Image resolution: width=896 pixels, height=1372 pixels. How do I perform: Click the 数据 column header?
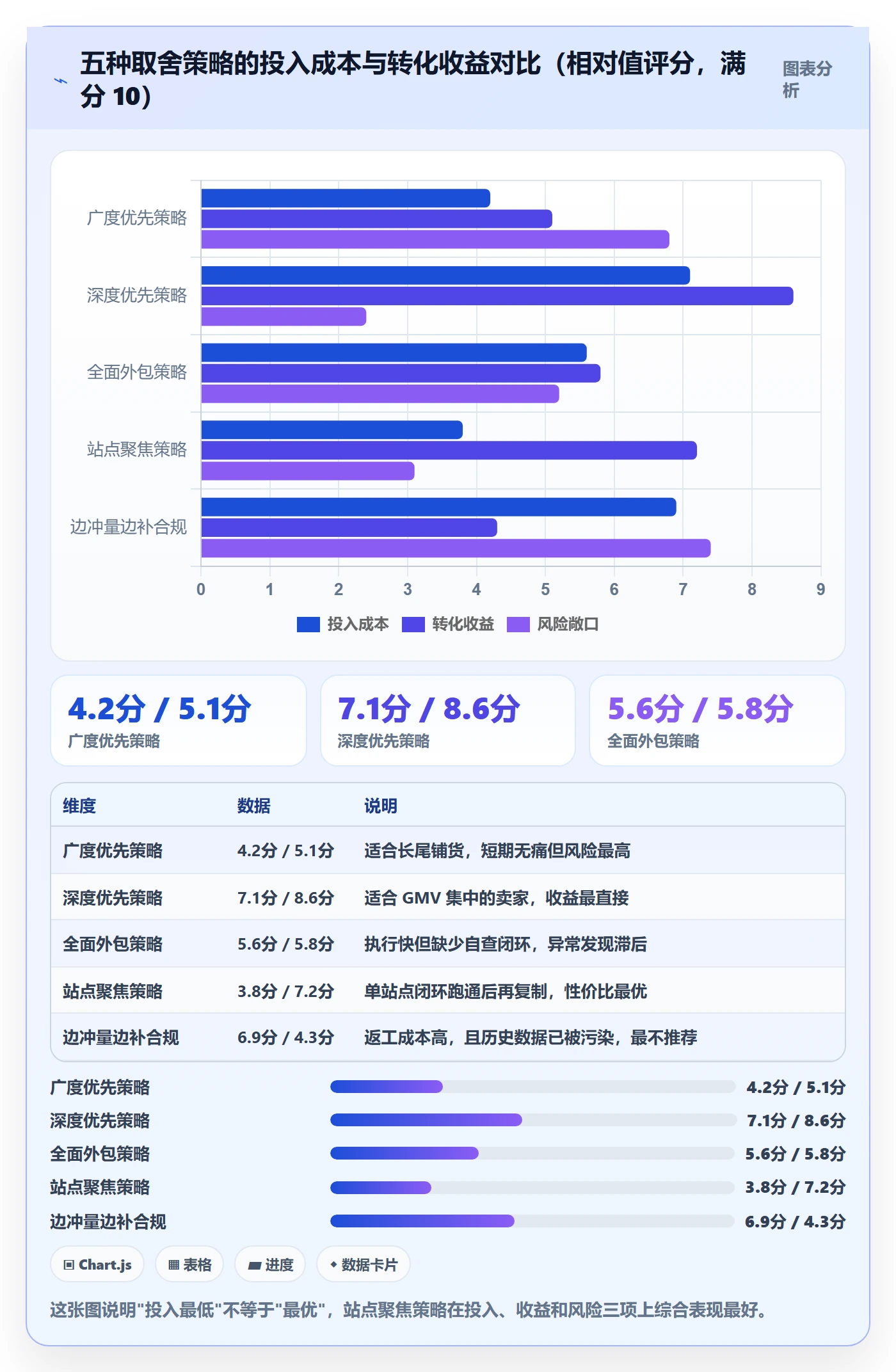254,806
